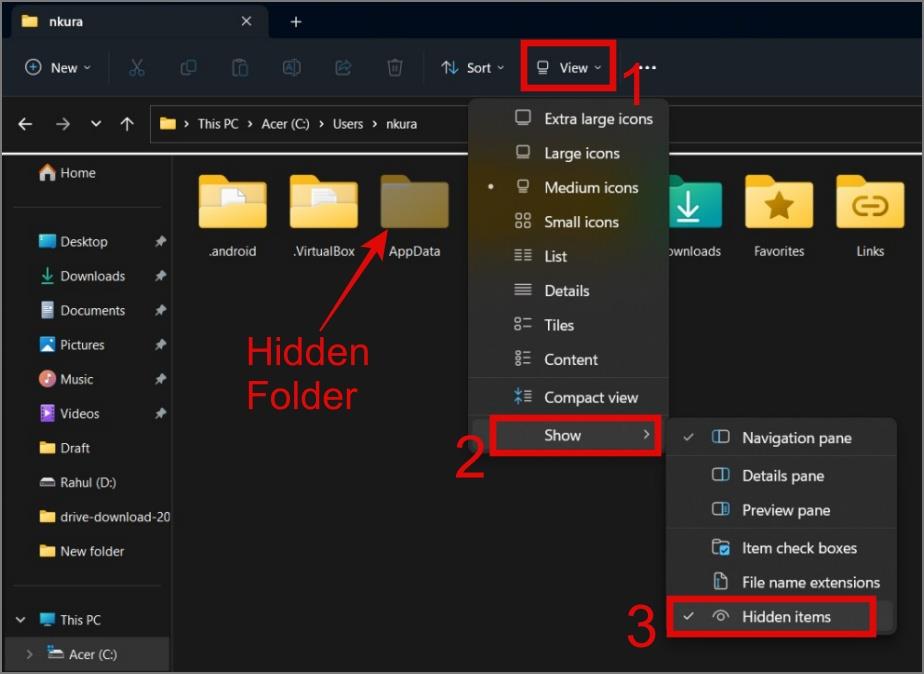Go back with the left arrow
The height and width of the screenshot is (674, 924).
click(x=25, y=124)
